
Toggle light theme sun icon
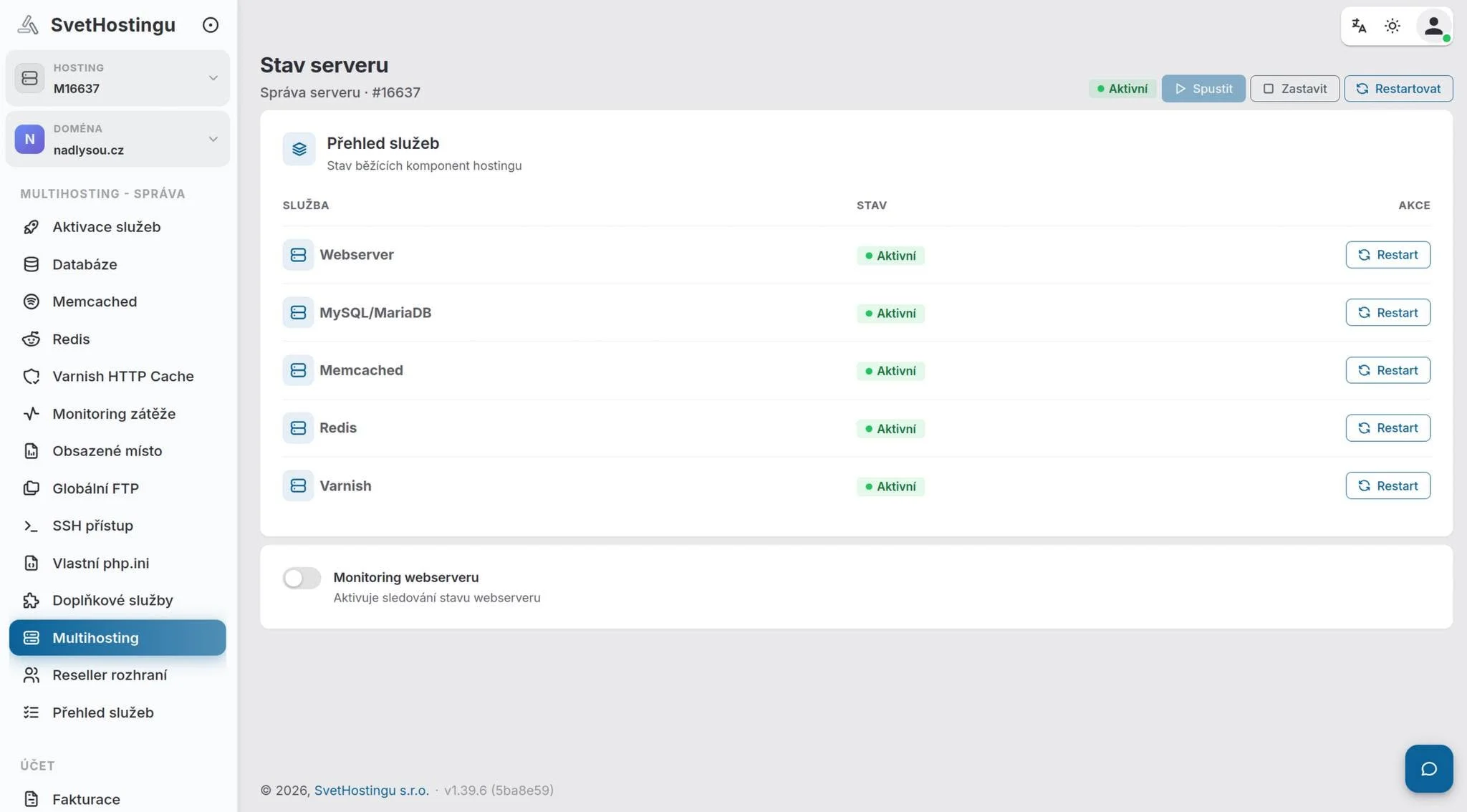tap(1393, 26)
